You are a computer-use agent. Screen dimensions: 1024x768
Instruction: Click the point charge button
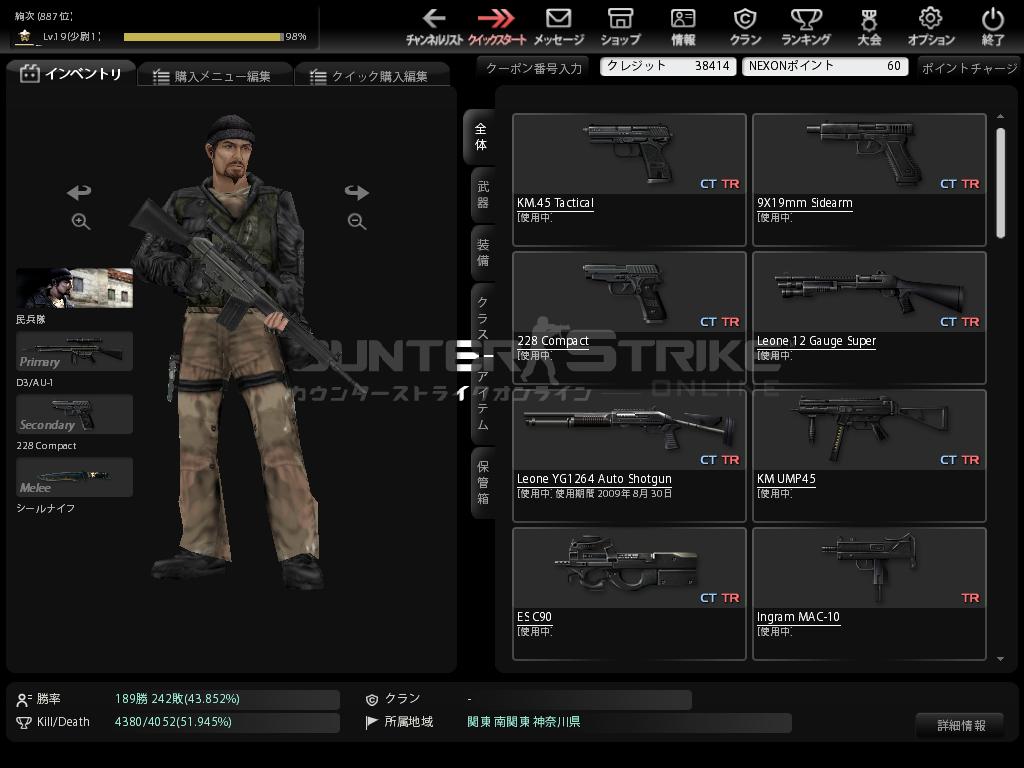[x=969, y=68]
